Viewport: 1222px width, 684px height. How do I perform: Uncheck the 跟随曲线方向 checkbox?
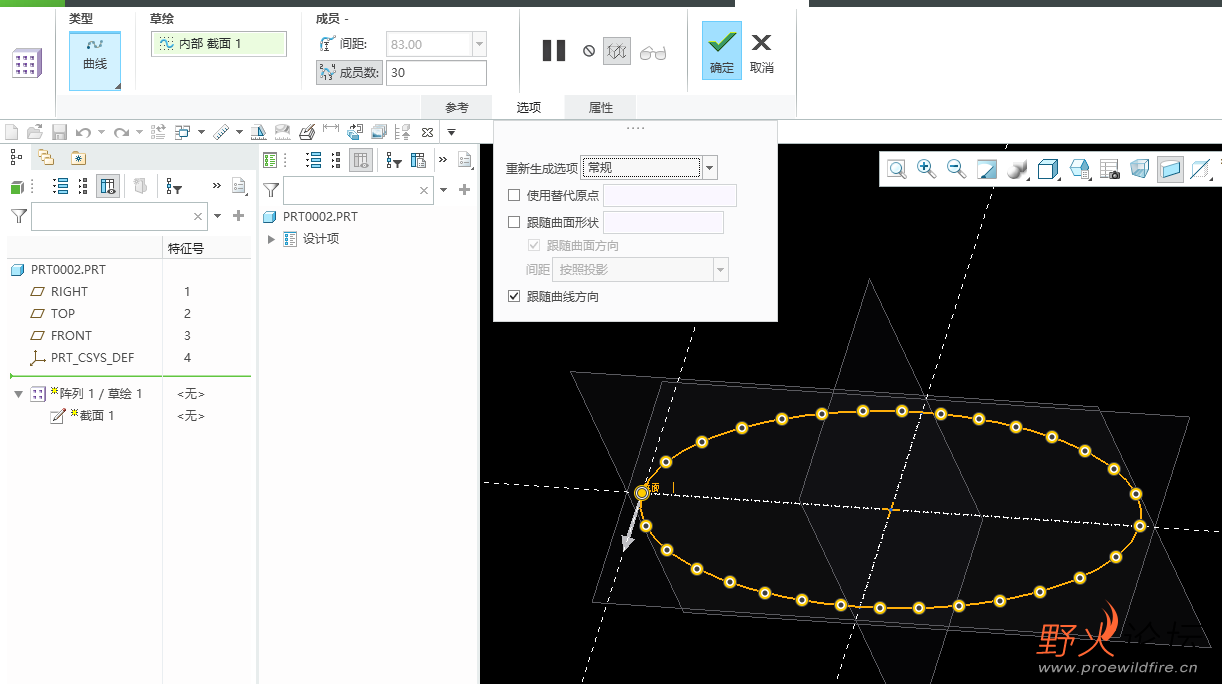(x=514, y=297)
